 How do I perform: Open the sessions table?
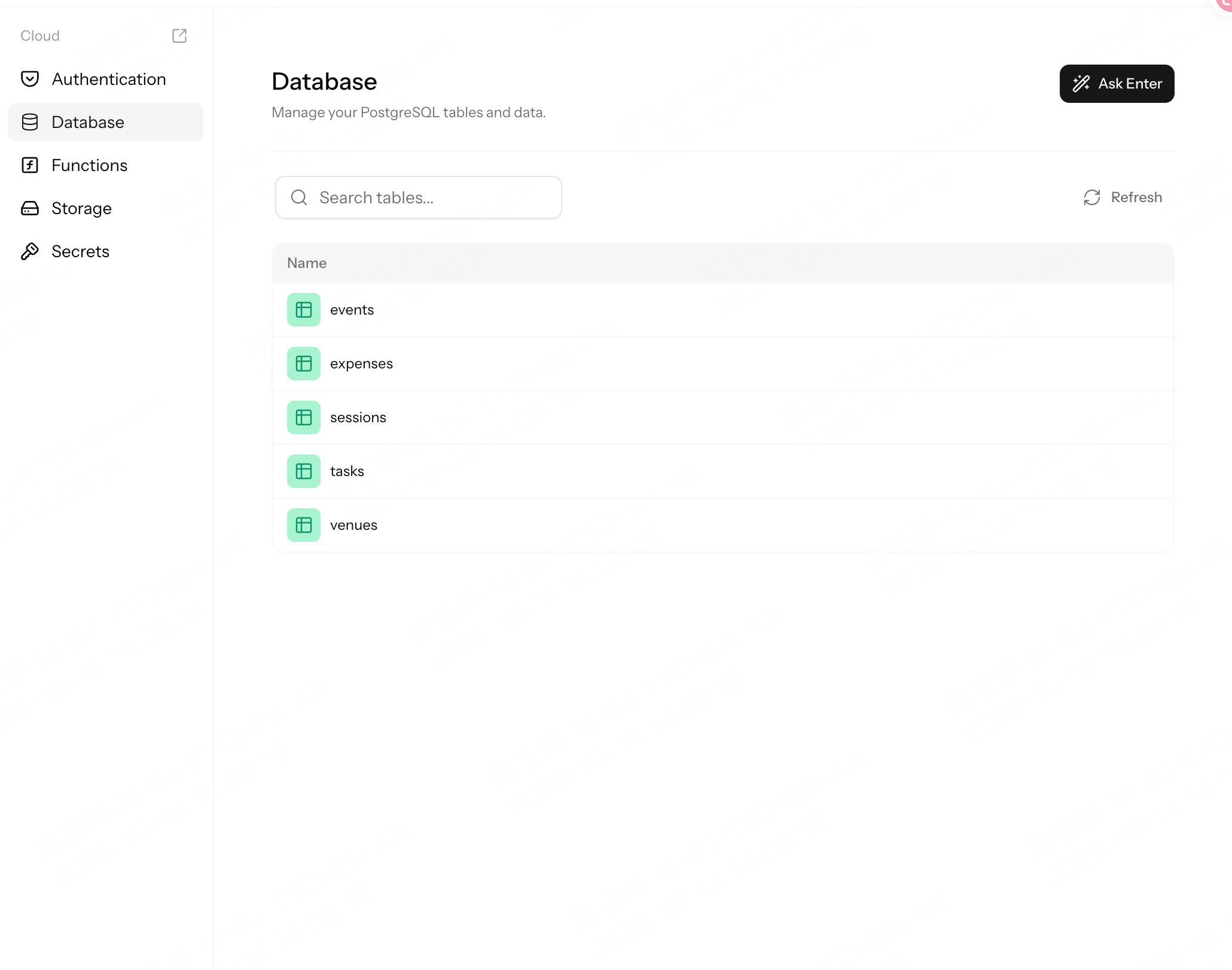(723, 417)
